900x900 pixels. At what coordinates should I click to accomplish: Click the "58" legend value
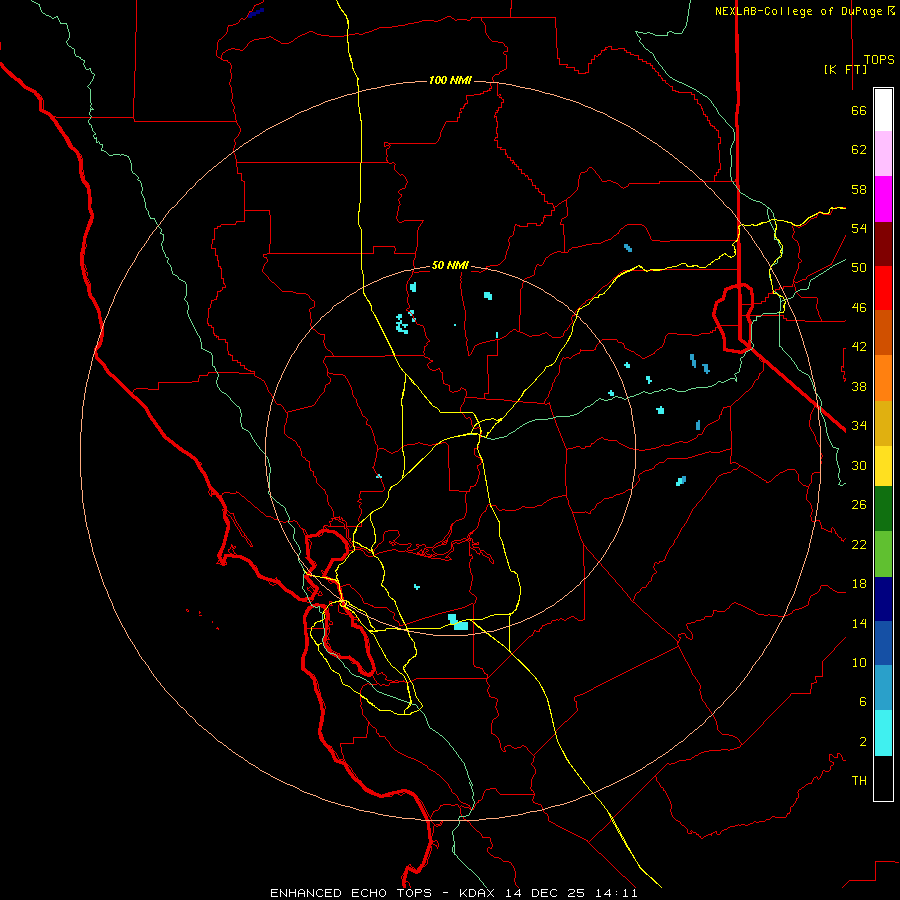(859, 189)
